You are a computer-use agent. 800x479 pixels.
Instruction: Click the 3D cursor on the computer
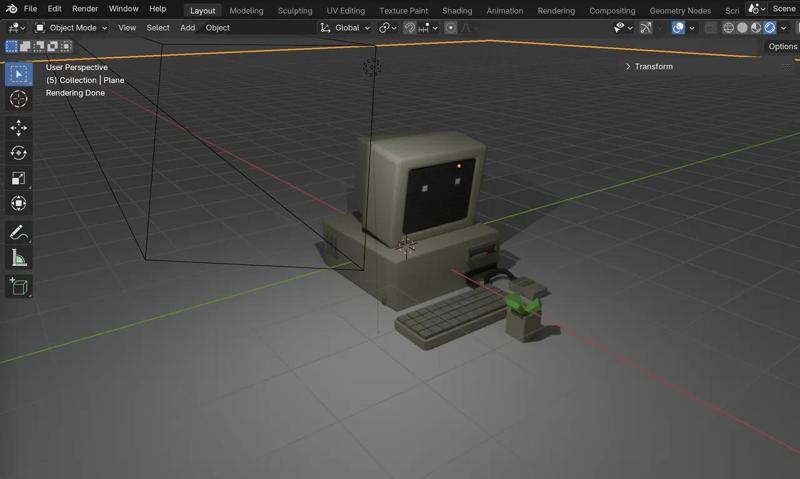point(406,246)
